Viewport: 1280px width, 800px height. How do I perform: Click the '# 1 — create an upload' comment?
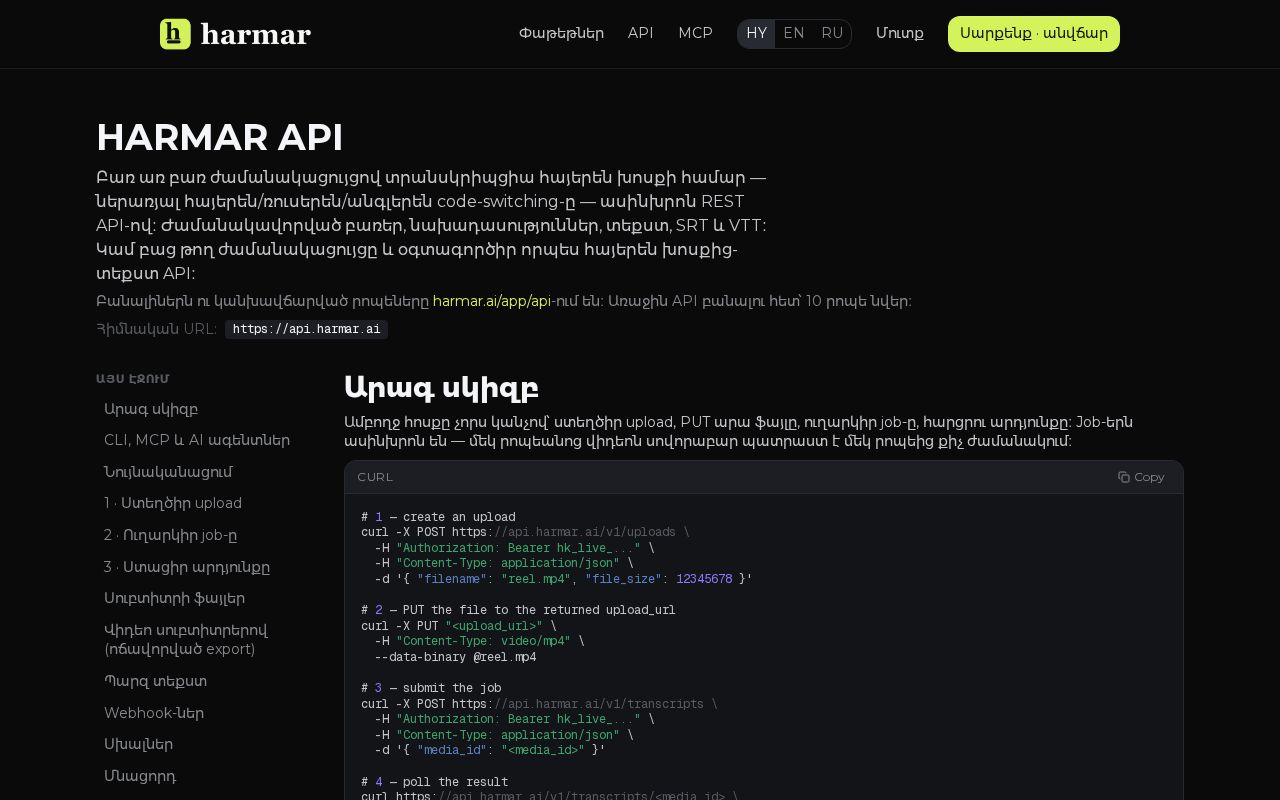click(439, 517)
